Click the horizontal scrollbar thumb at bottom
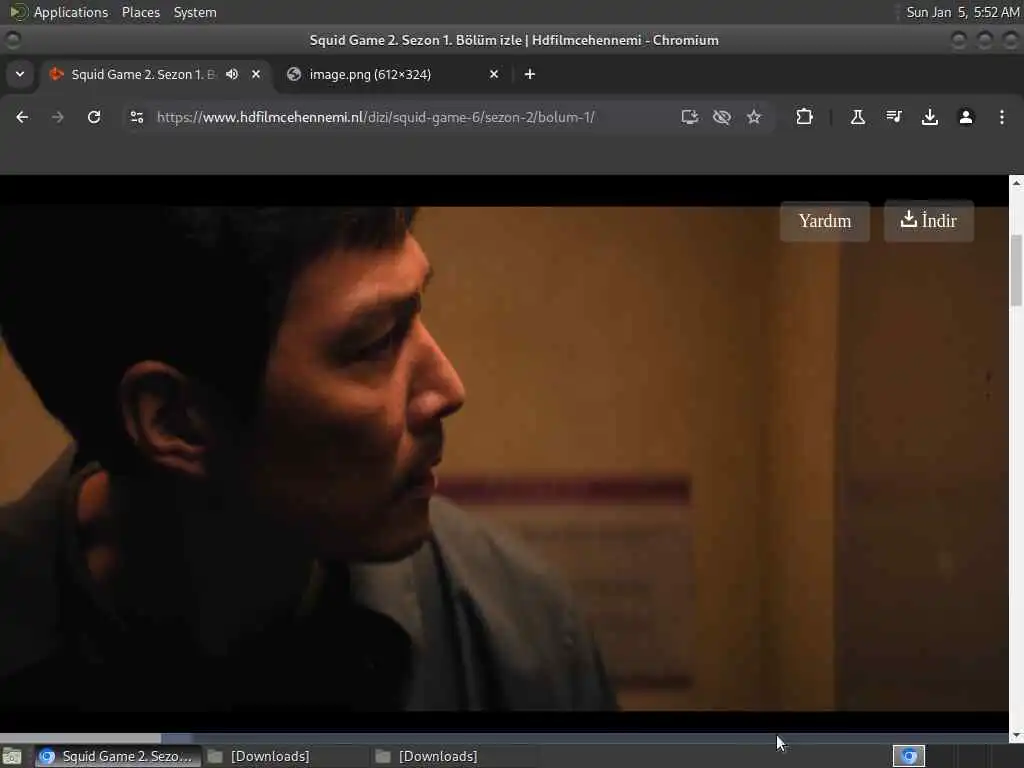 point(80,738)
